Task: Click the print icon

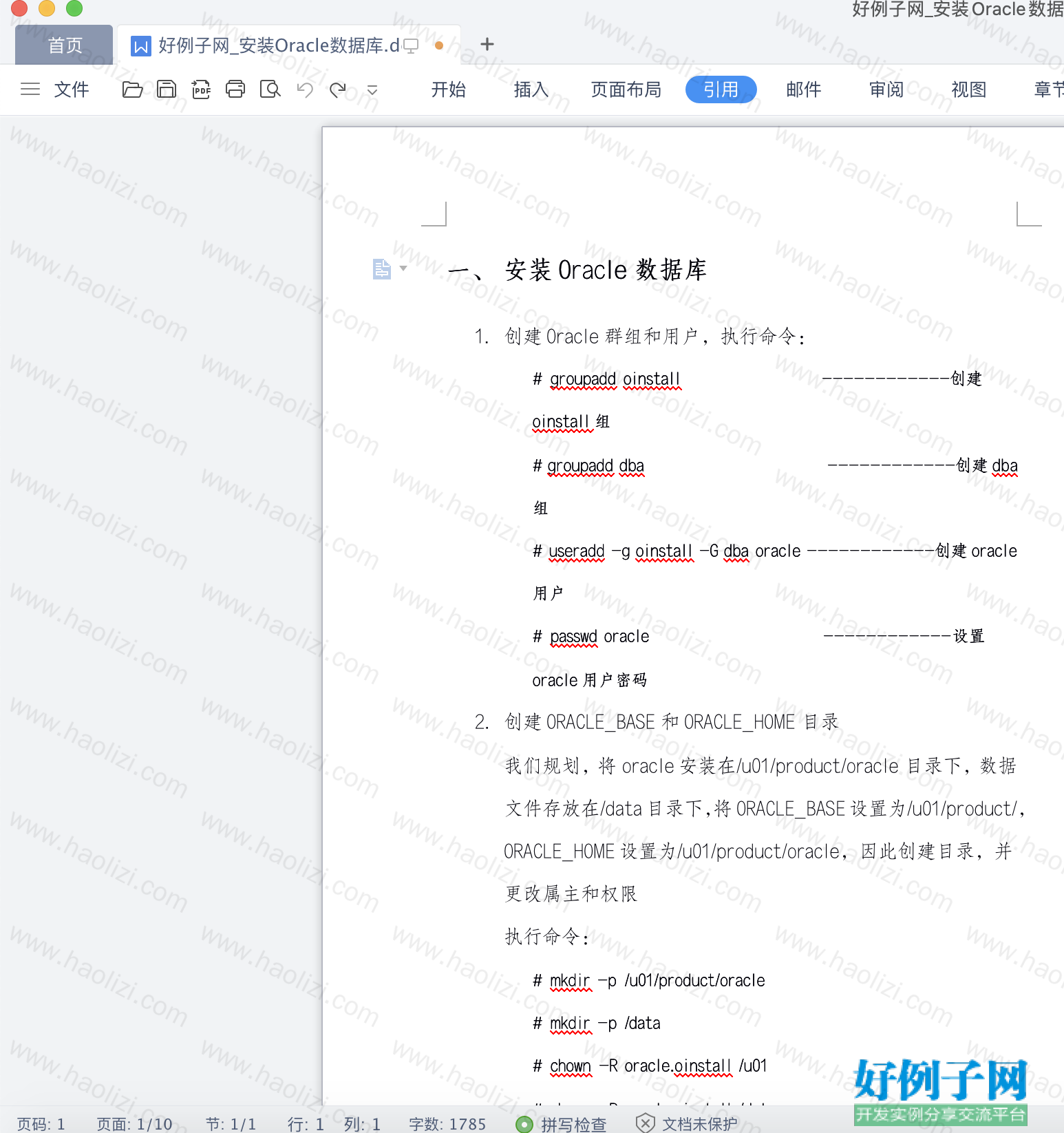Action: click(235, 89)
